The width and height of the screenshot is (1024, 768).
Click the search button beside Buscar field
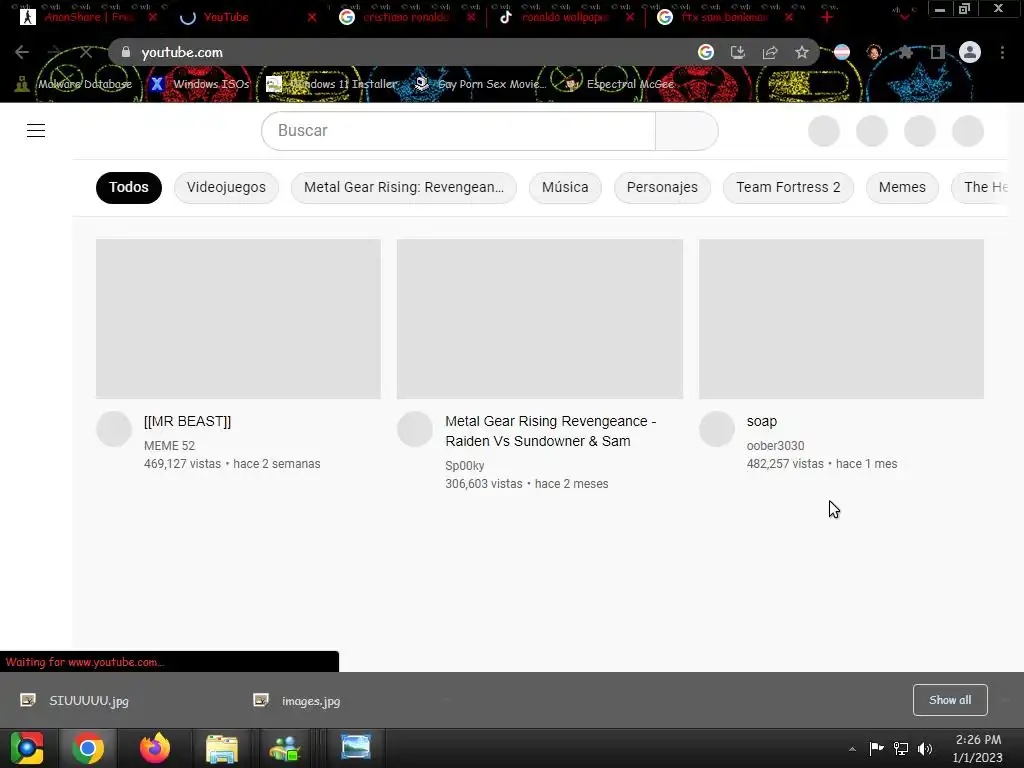687,131
